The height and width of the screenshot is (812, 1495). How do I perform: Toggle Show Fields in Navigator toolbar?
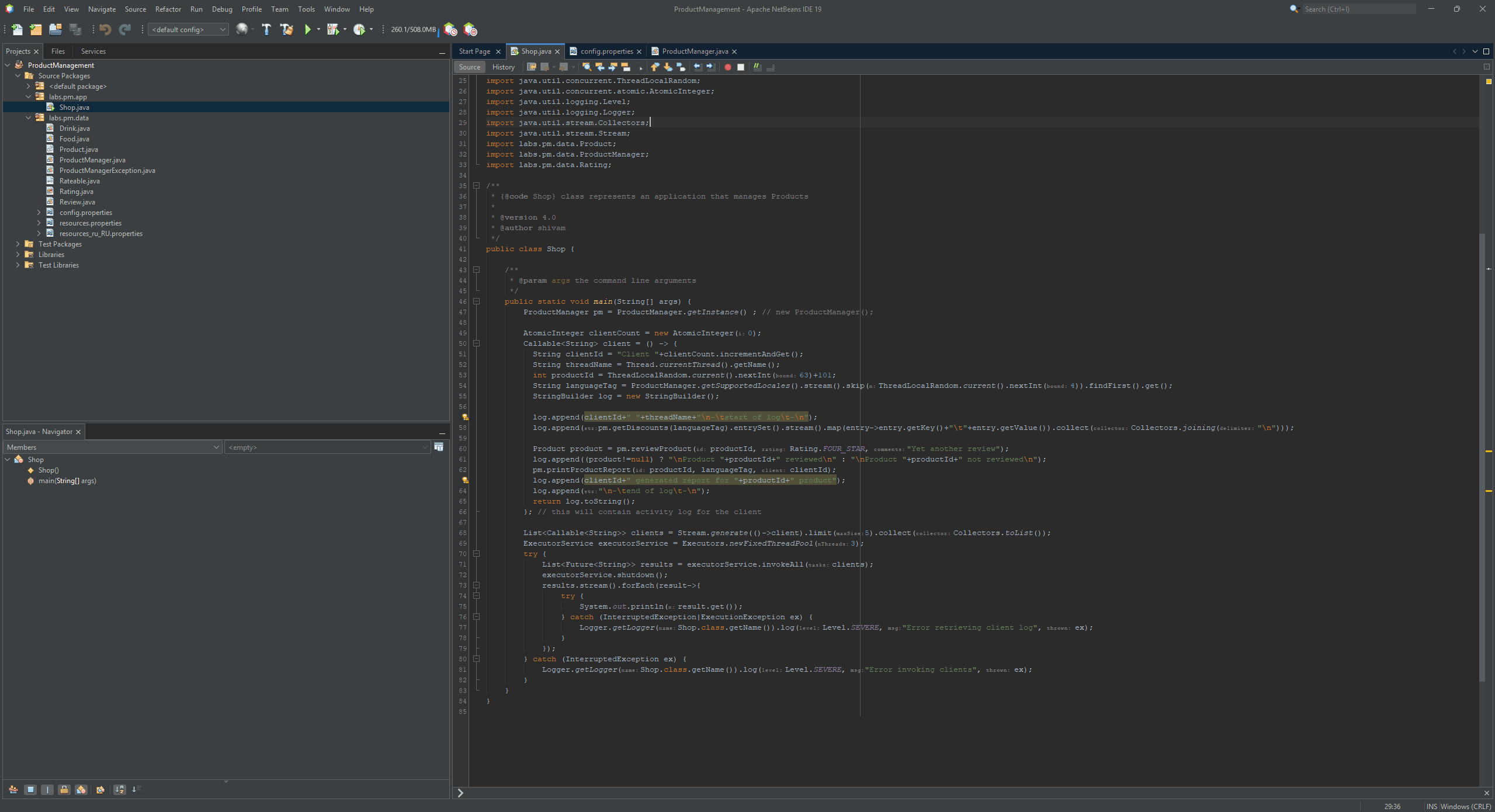30,790
